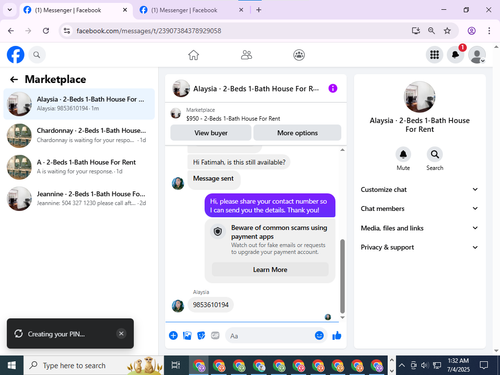Open the emoji picker smiley icon
This screenshot has width=500, height=375.
point(319,335)
